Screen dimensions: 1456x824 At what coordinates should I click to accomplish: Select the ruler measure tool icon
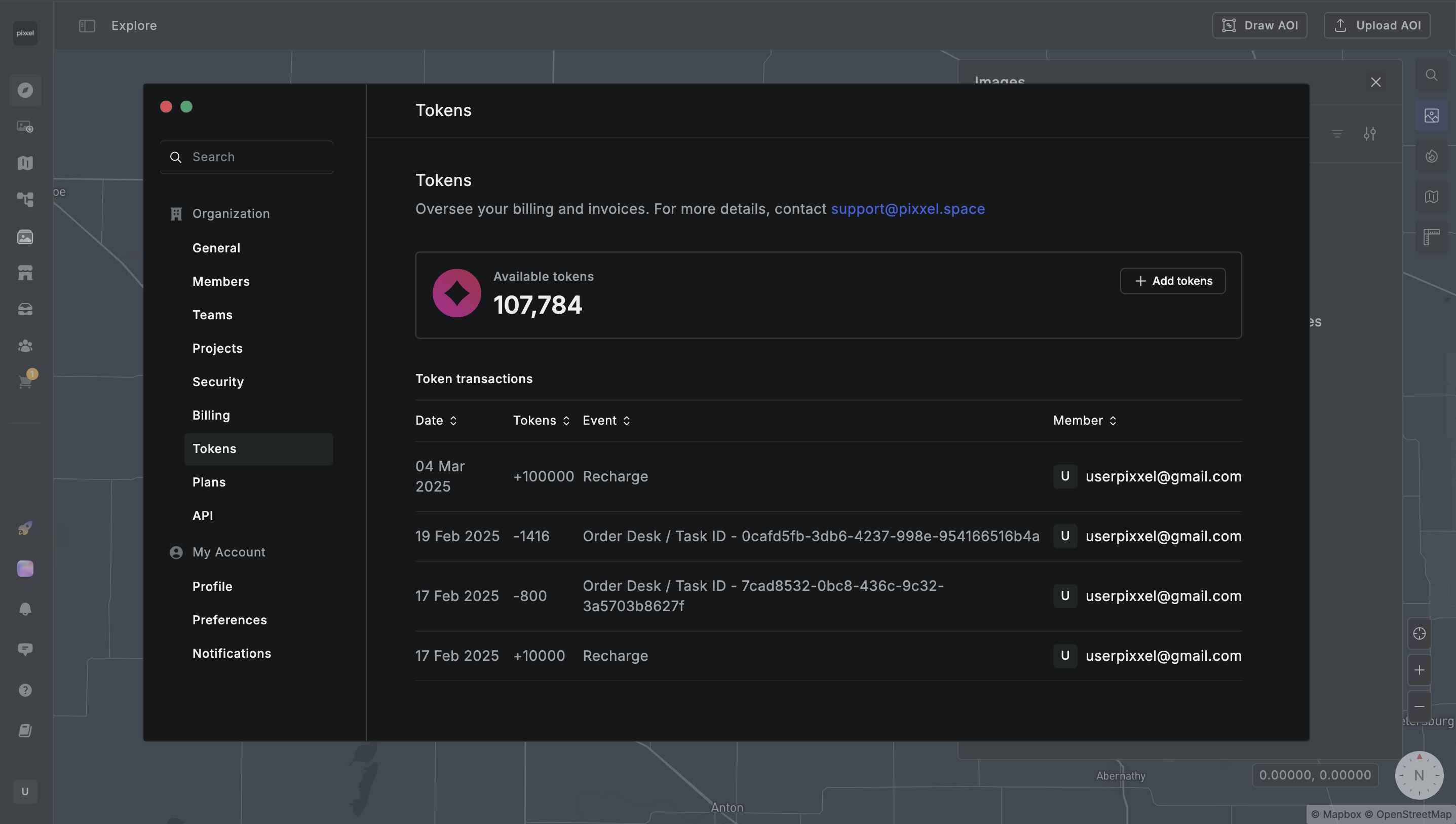click(1431, 237)
